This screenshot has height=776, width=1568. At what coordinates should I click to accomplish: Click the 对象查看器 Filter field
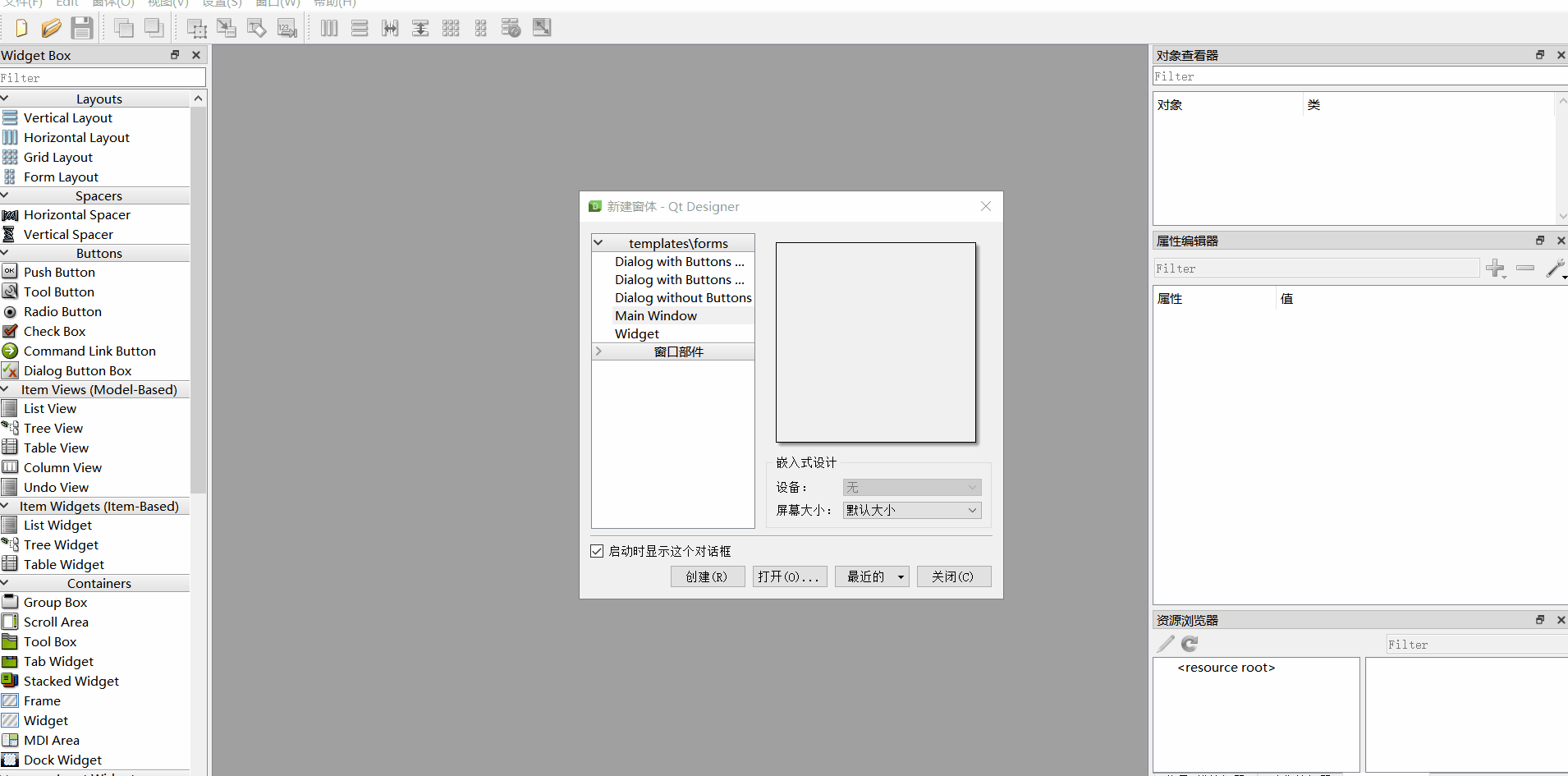(1360, 76)
